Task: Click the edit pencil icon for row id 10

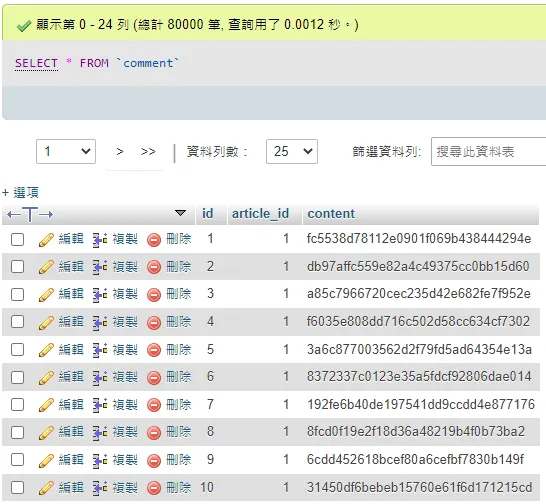Action: click(x=46, y=488)
